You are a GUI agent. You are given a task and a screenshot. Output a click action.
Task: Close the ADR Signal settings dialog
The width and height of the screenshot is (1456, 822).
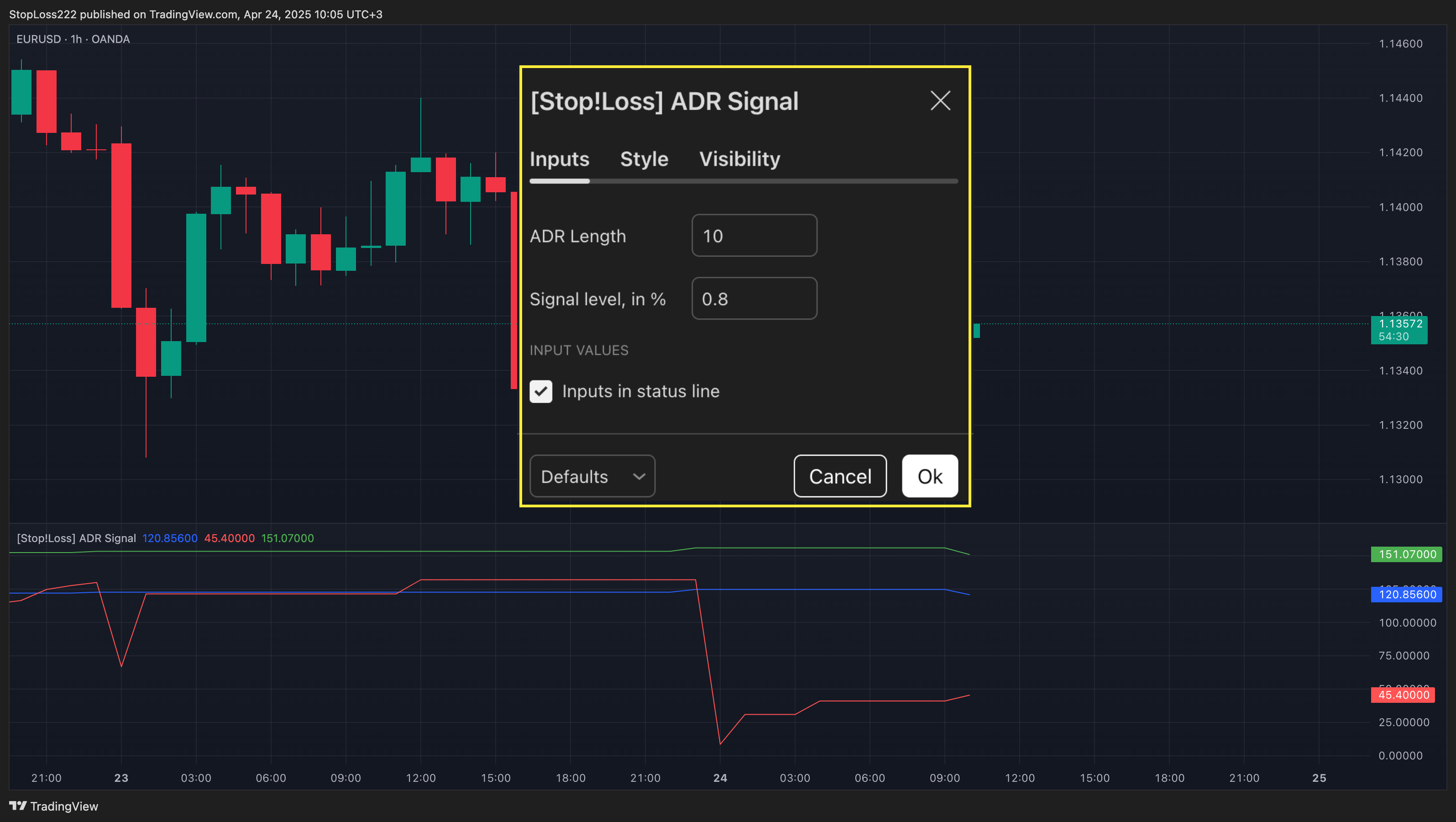[x=941, y=101]
